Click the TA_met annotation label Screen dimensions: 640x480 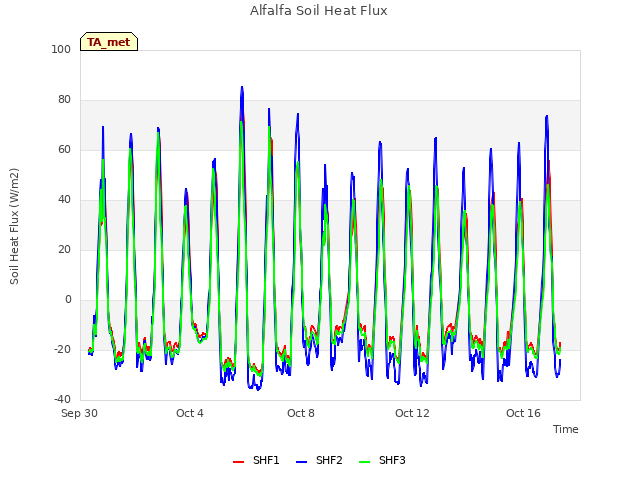coord(109,42)
